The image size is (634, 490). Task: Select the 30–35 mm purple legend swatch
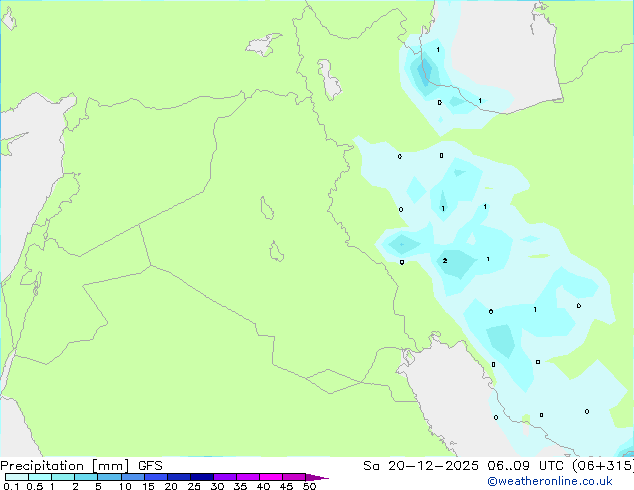coord(225,477)
